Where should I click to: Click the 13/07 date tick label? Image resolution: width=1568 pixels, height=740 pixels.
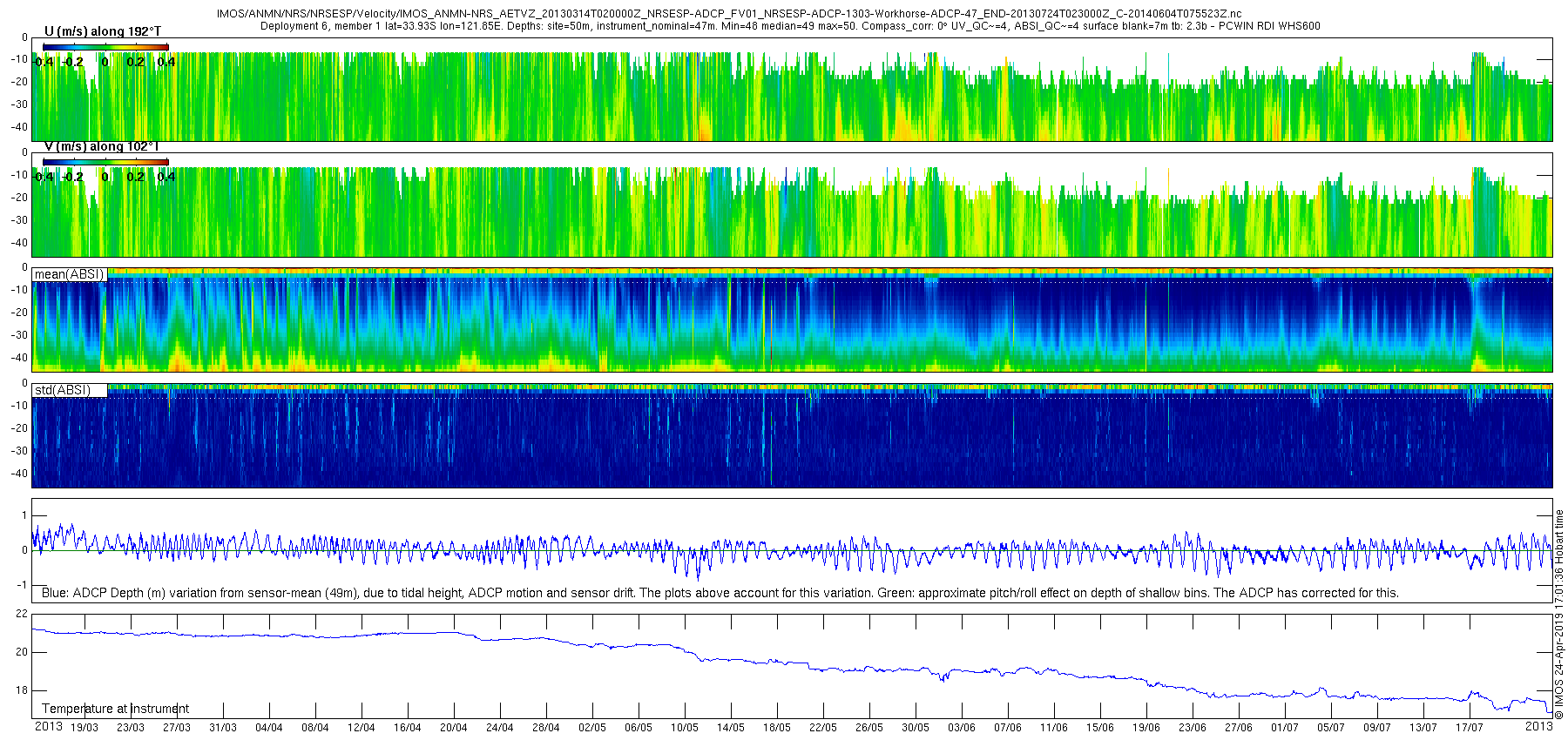point(1423,728)
